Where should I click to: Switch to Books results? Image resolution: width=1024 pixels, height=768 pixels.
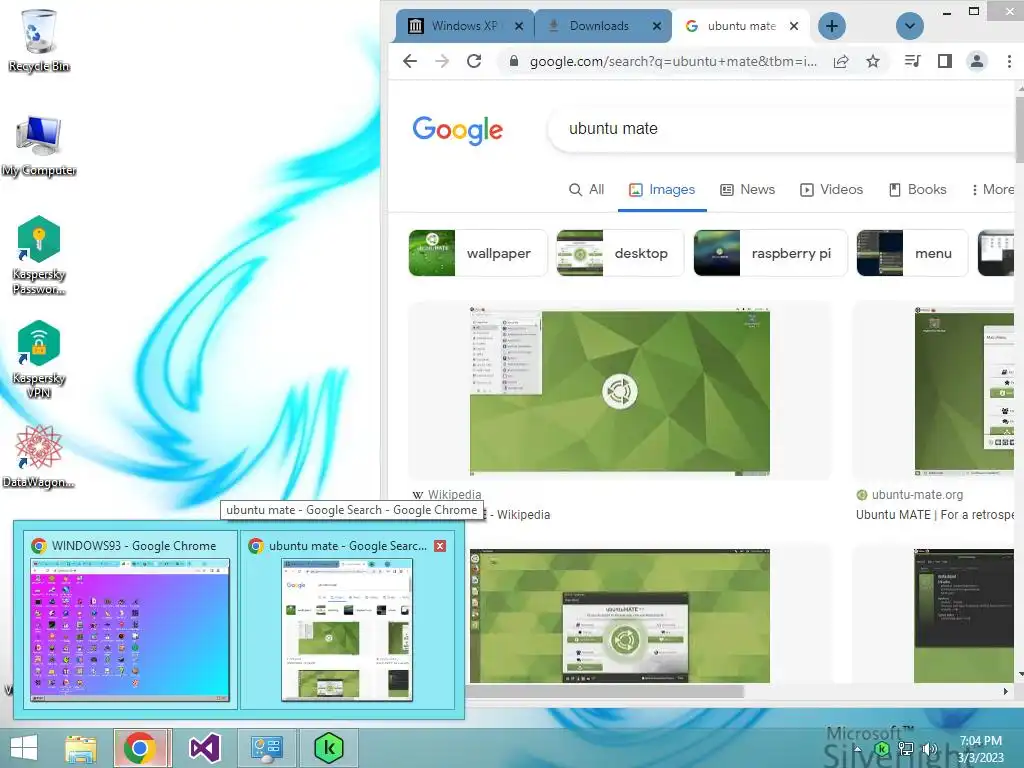(918, 189)
